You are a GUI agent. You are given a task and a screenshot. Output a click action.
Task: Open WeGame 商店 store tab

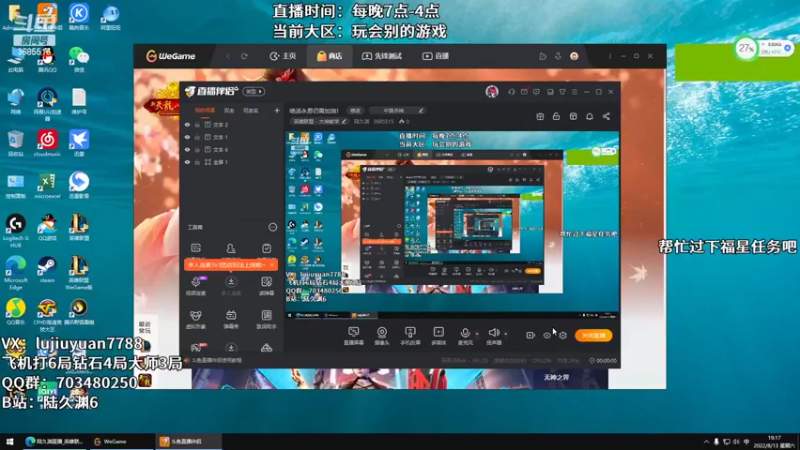click(330, 56)
